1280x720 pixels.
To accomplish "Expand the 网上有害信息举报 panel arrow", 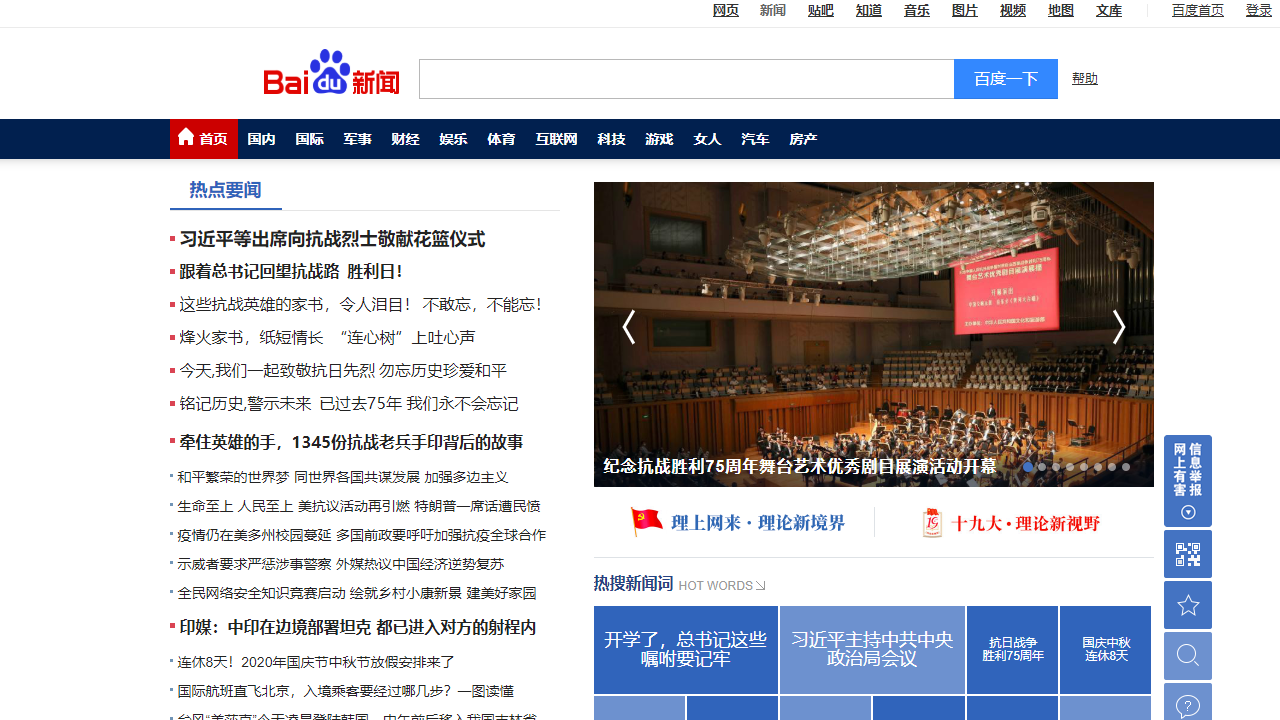I will [1188, 513].
